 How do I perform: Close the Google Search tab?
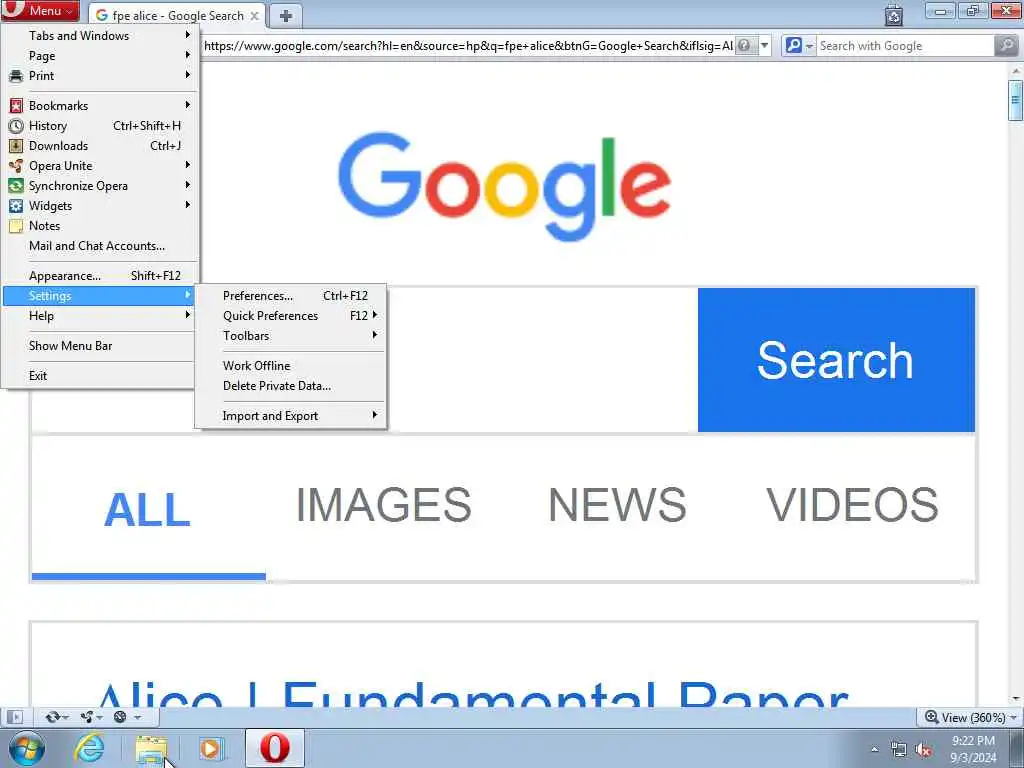[x=255, y=16]
